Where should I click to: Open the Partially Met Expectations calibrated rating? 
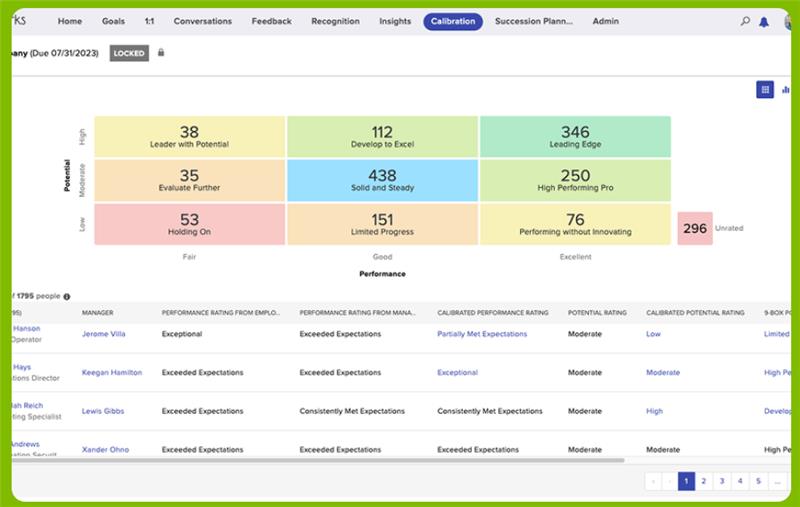482,334
